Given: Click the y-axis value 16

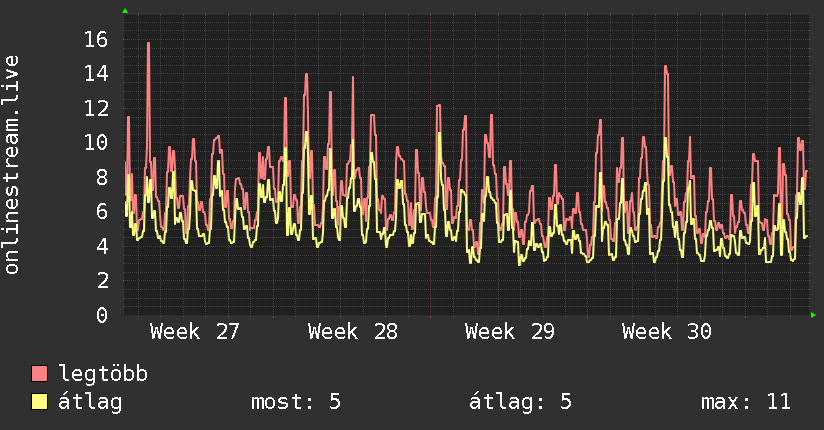Looking at the screenshot, I should pyautogui.click(x=96, y=39).
